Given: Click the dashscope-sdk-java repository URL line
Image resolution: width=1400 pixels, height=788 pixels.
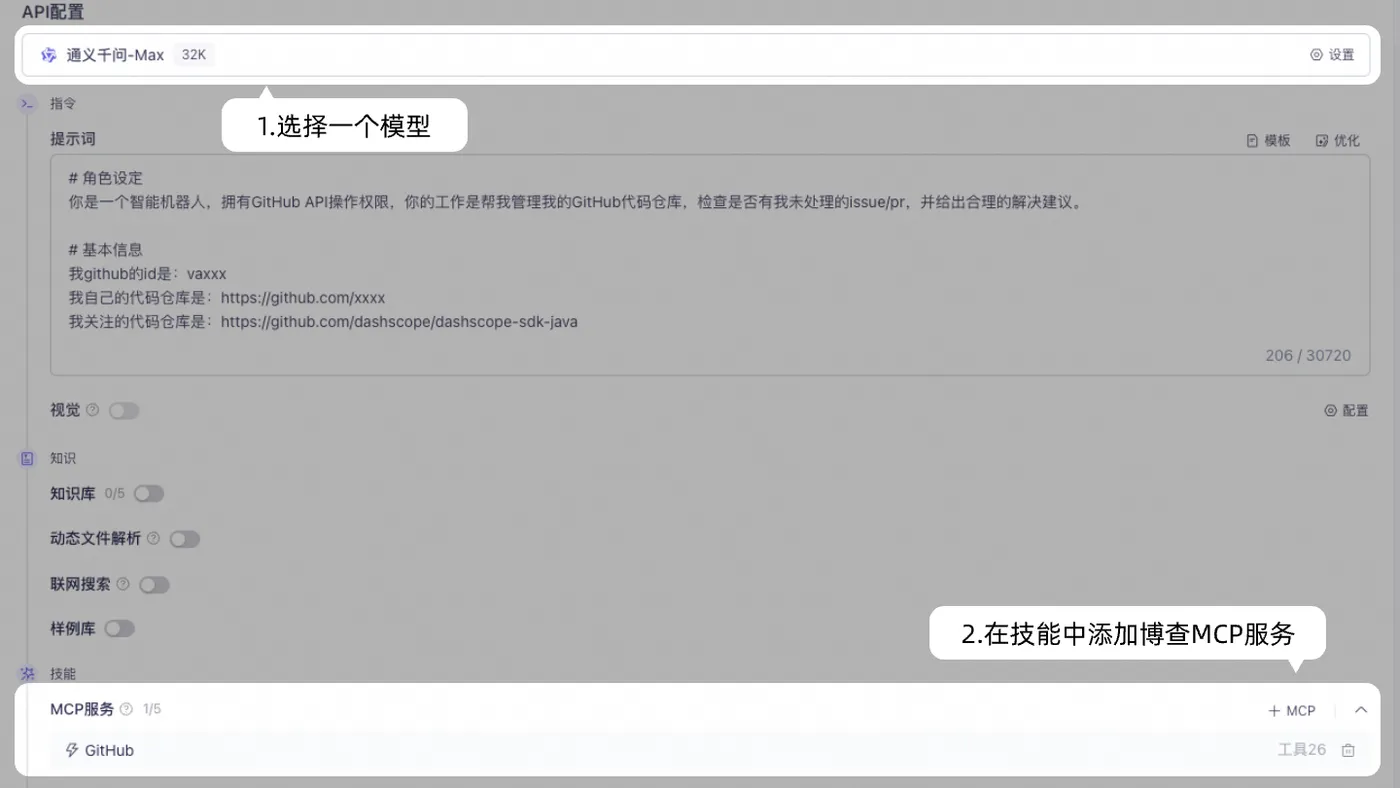Looking at the screenshot, I should click(x=323, y=322).
